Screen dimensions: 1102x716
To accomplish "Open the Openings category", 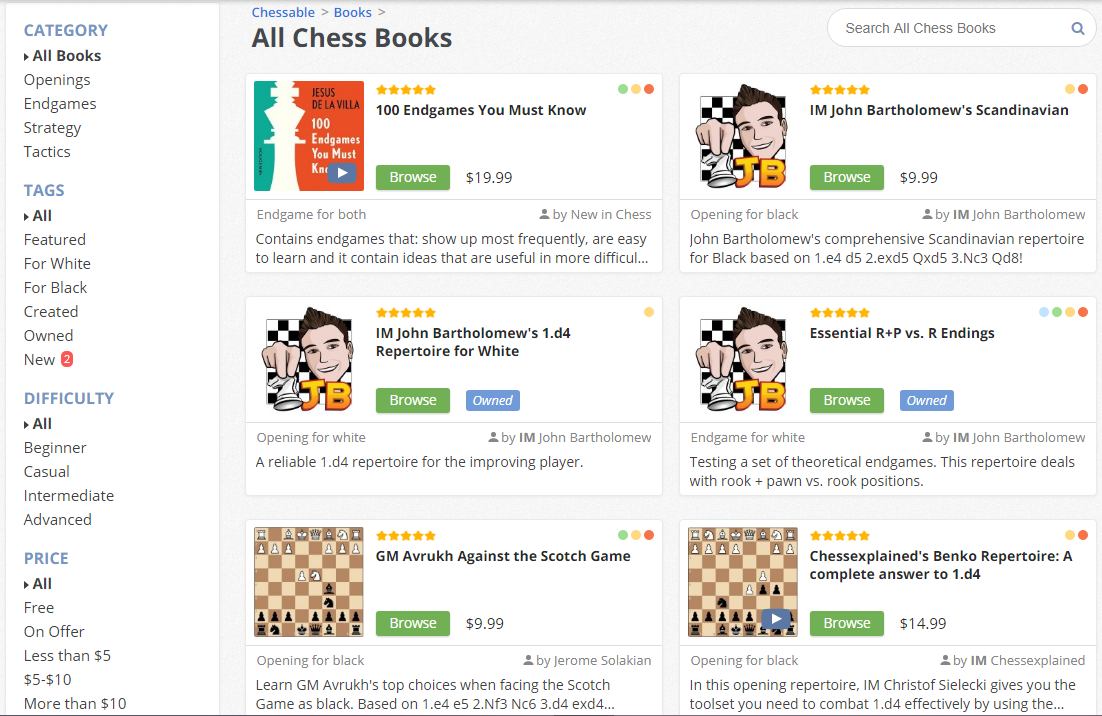I will [56, 79].
